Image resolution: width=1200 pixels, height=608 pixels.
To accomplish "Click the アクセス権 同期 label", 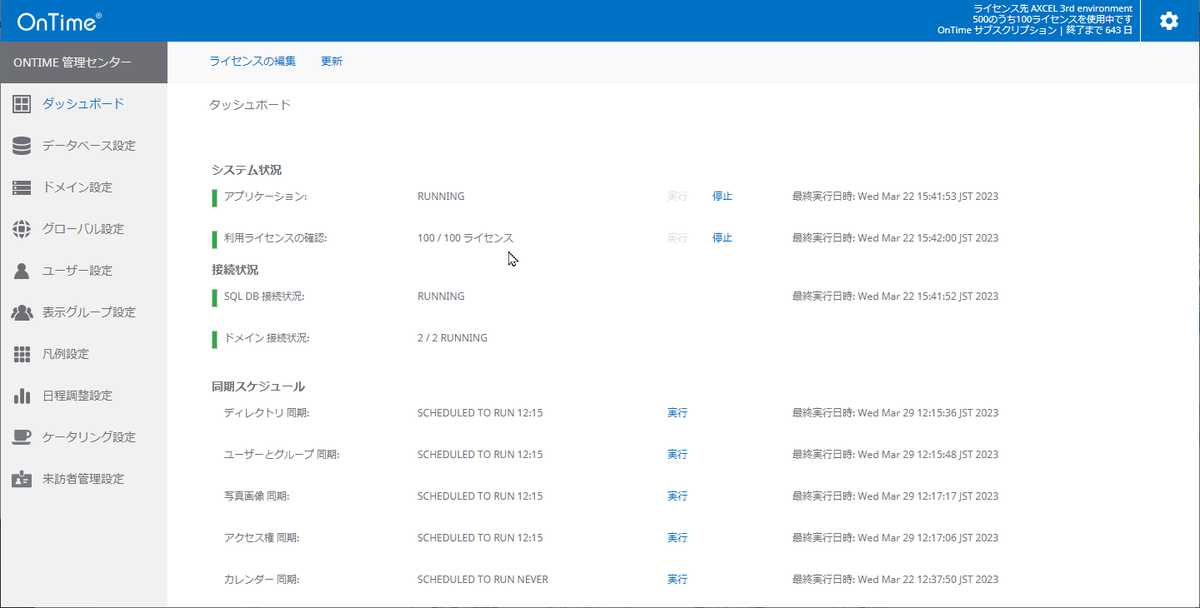I will 261,538.
